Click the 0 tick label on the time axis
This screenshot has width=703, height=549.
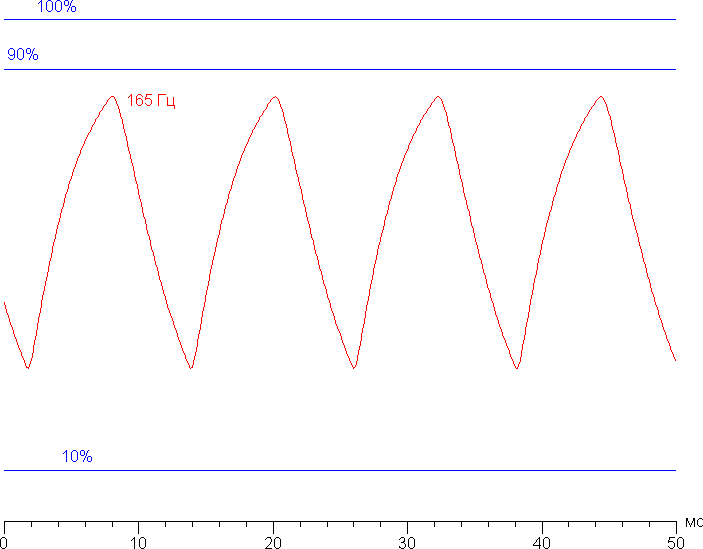click(5, 541)
